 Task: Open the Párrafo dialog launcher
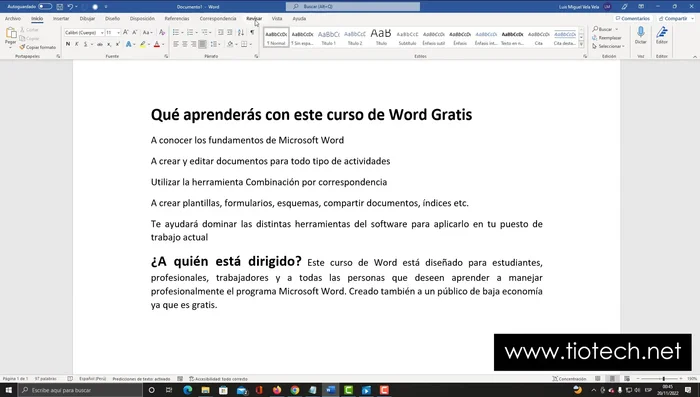256,56
